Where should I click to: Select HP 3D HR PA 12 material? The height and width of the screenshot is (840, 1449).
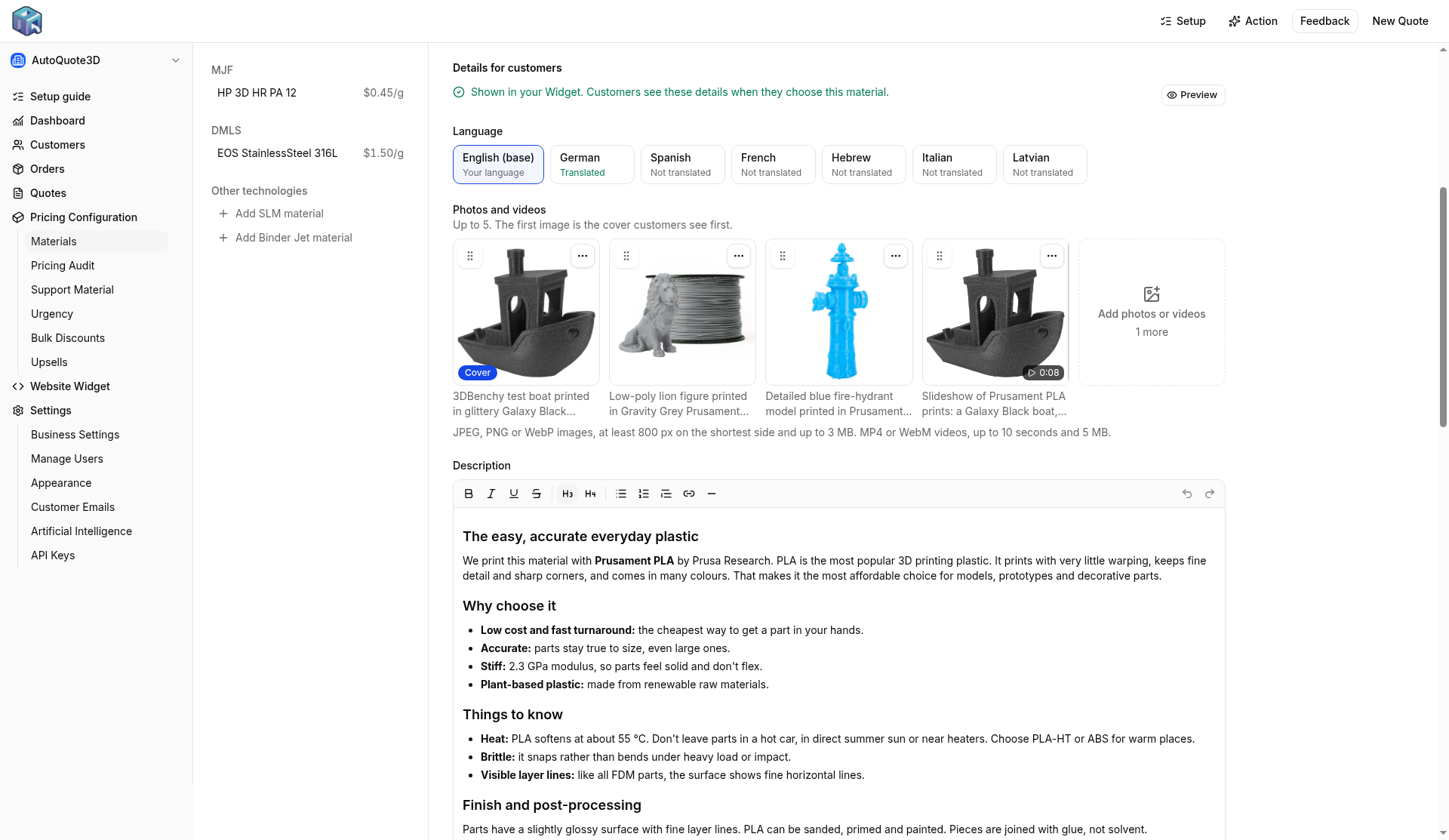(x=310, y=93)
